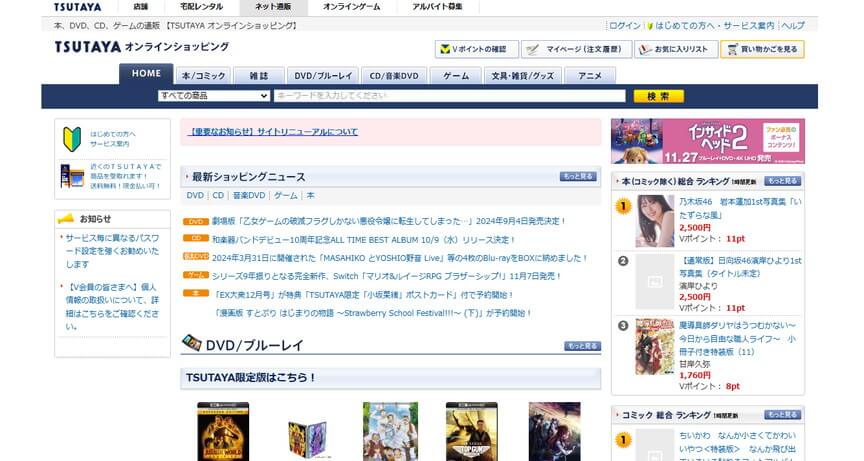
Task: Open the ちいかわ comic ranking link
Action: pyautogui.click(x=737, y=448)
